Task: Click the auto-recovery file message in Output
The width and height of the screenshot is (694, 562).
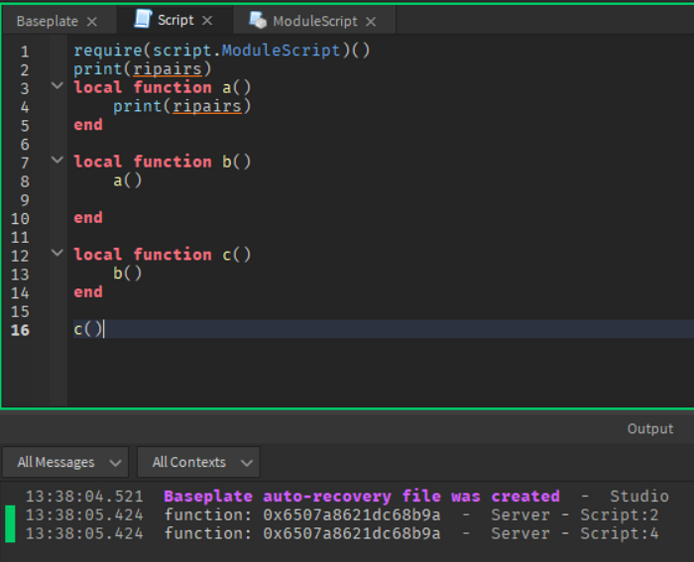Action: click(362, 496)
